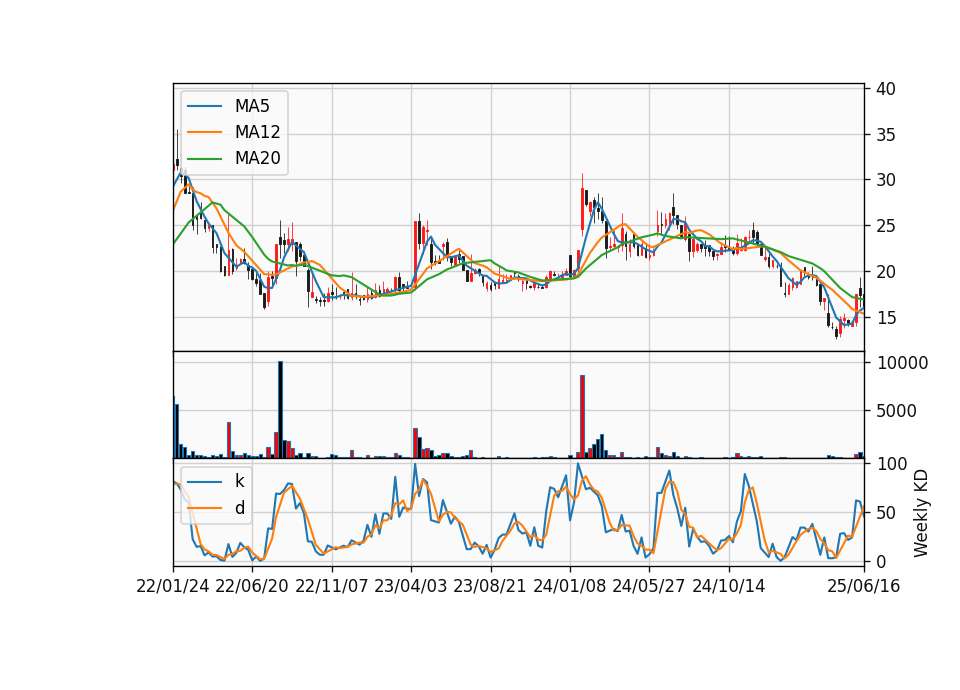Click the volume axis value 5000
The width and height of the screenshot is (960, 690).
click(x=896, y=411)
